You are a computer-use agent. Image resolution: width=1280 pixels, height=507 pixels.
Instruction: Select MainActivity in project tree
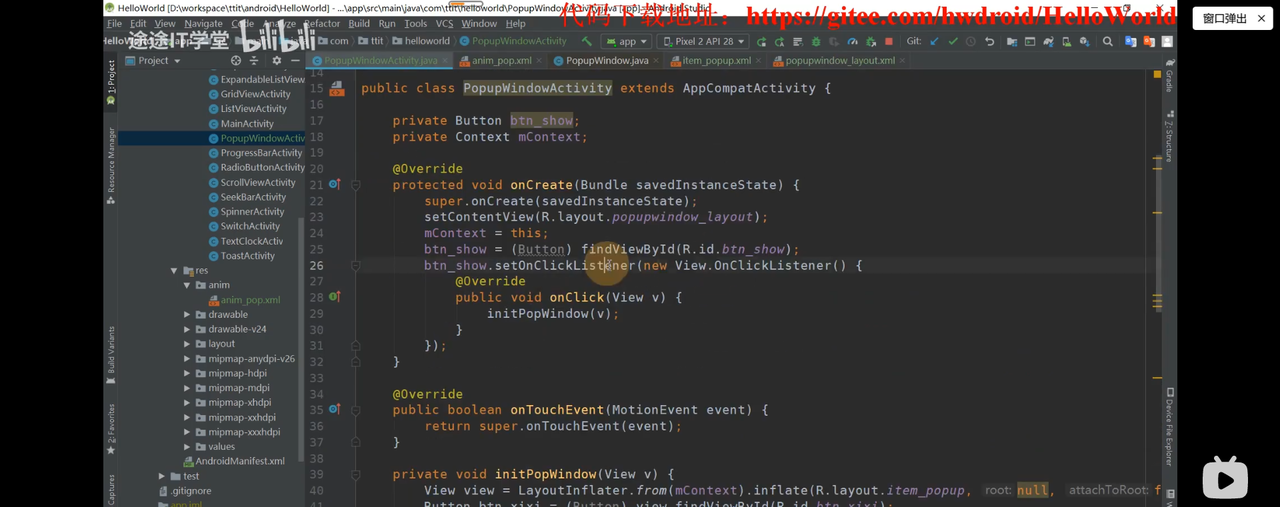click(240, 124)
